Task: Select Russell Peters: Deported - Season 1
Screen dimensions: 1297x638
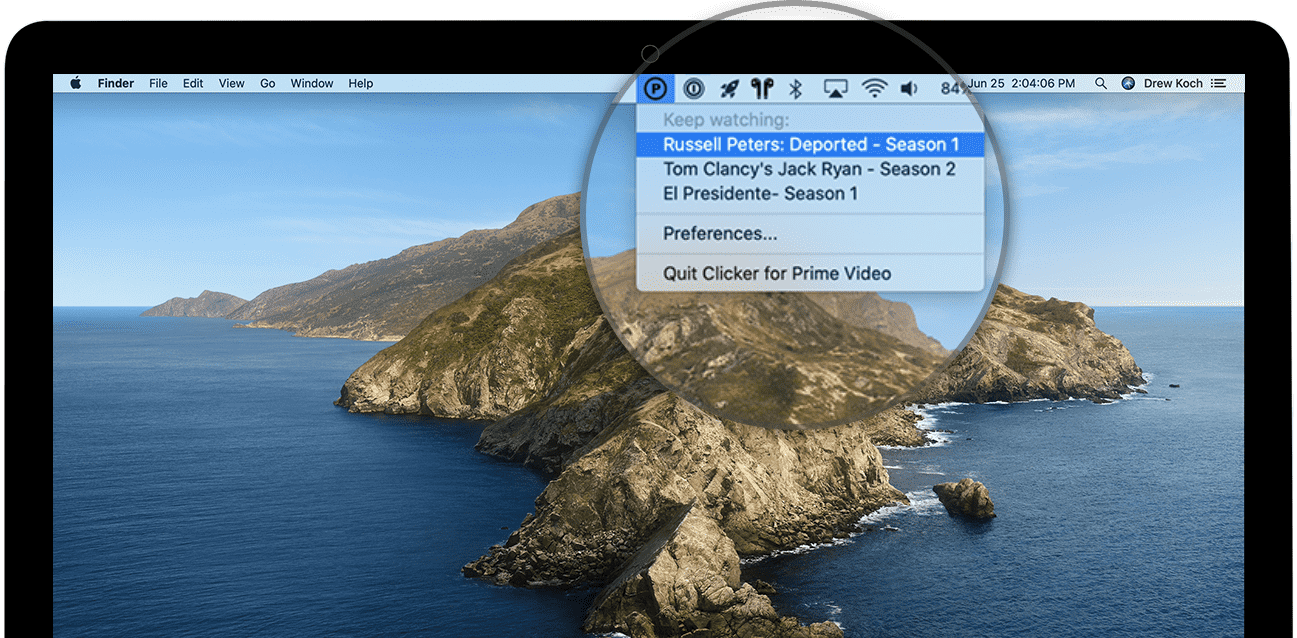Action: tap(810, 145)
